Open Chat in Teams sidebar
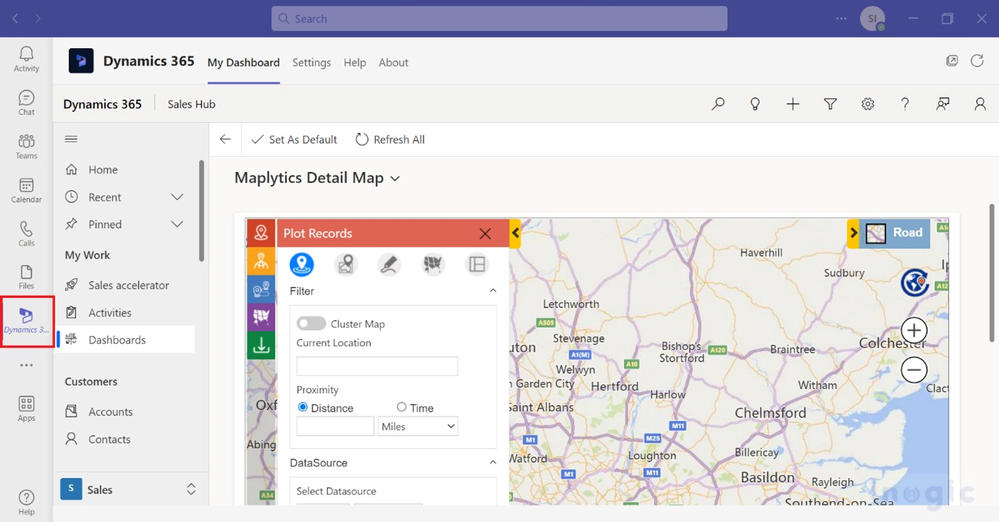 (x=26, y=103)
